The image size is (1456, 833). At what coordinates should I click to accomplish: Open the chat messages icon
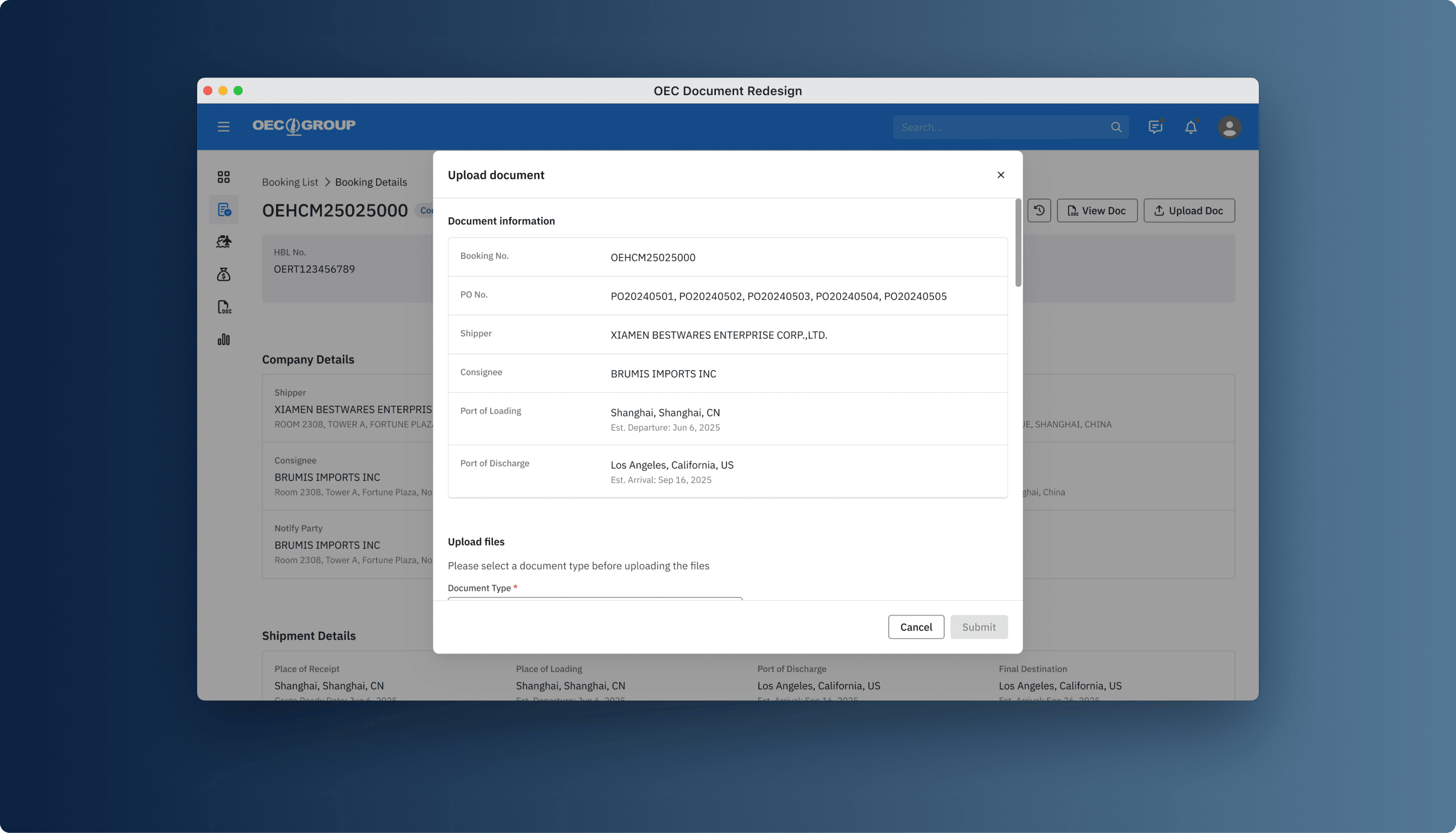pyautogui.click(x=1155, y=127)
